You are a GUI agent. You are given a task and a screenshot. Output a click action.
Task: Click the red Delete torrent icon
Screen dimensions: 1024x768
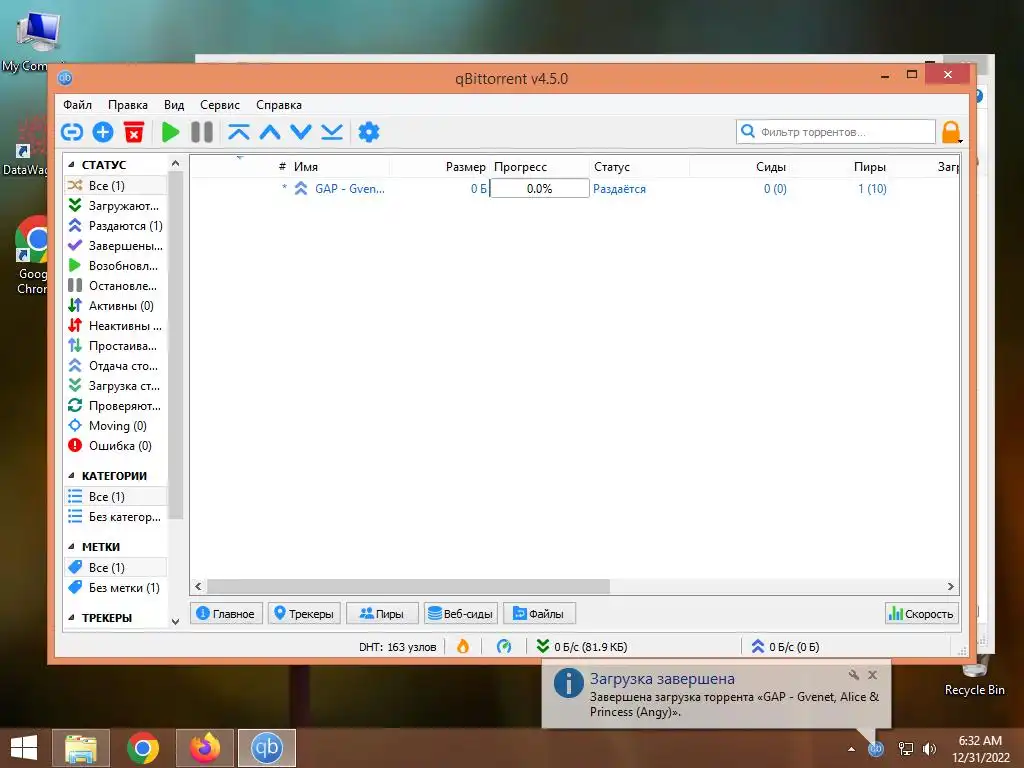(x=134, y=133)
